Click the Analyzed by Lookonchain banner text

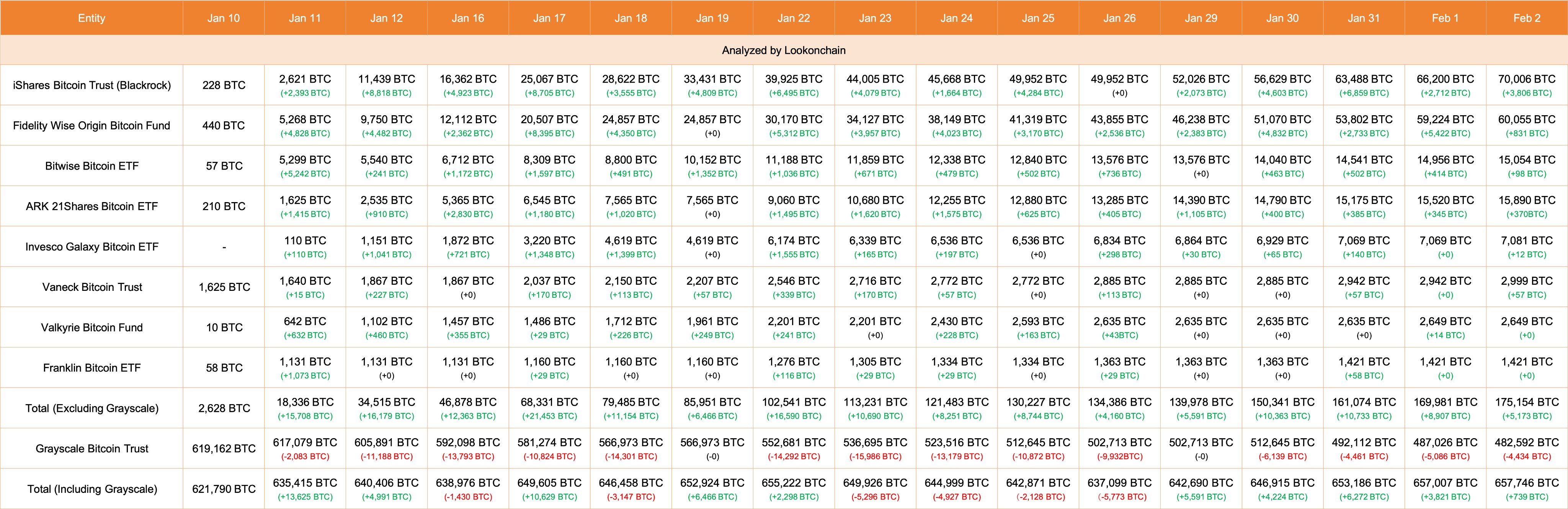(x=783, y=51)
